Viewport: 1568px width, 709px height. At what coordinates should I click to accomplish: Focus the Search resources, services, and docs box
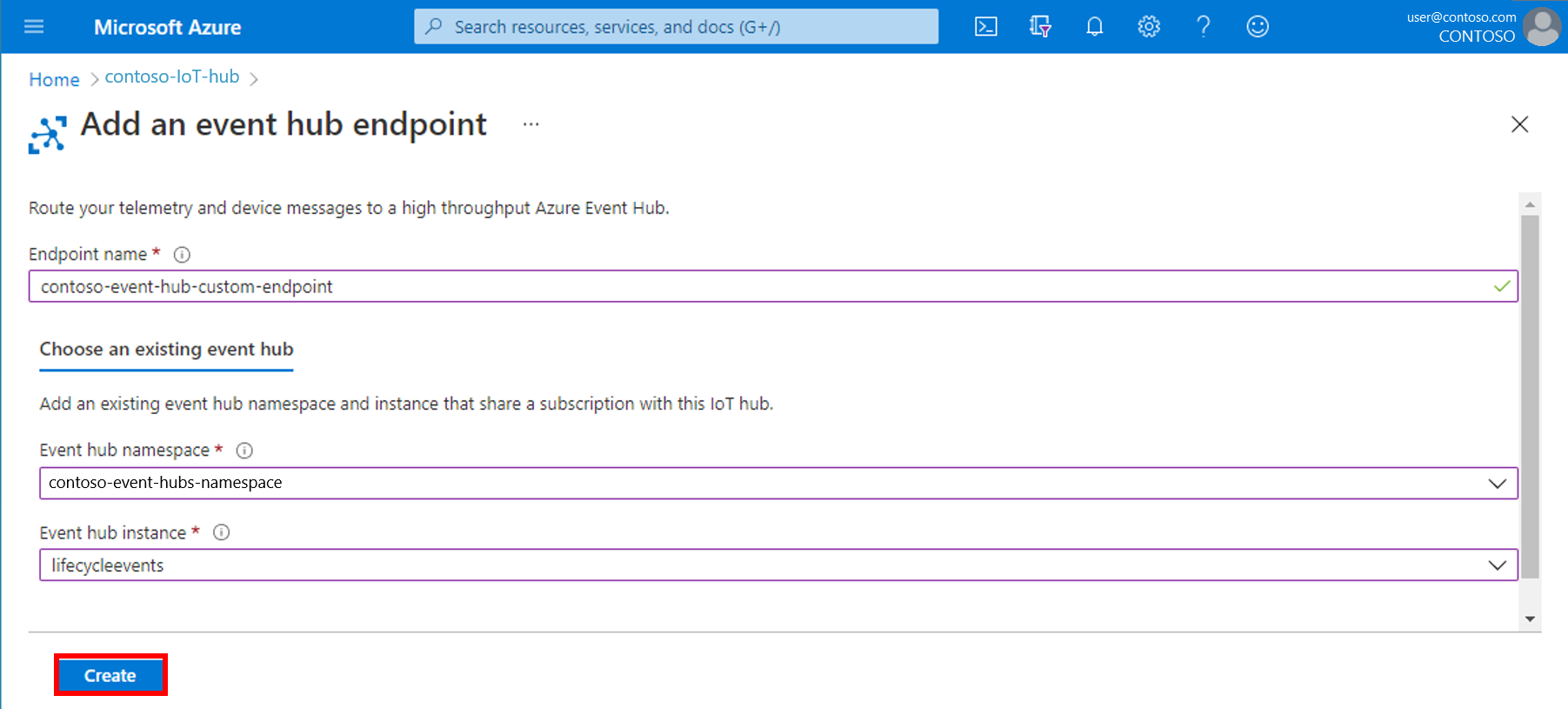pyautogui.click(x=677, y=27)
